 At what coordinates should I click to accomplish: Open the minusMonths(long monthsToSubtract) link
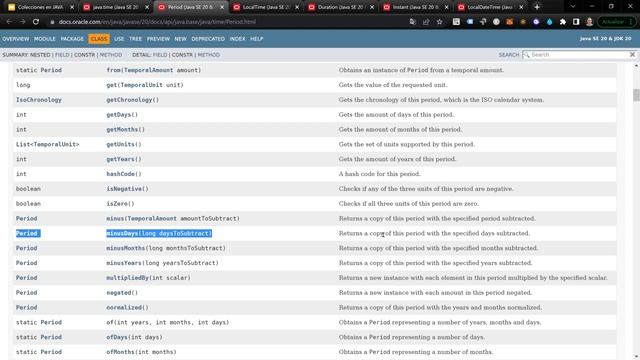(166, 248)
